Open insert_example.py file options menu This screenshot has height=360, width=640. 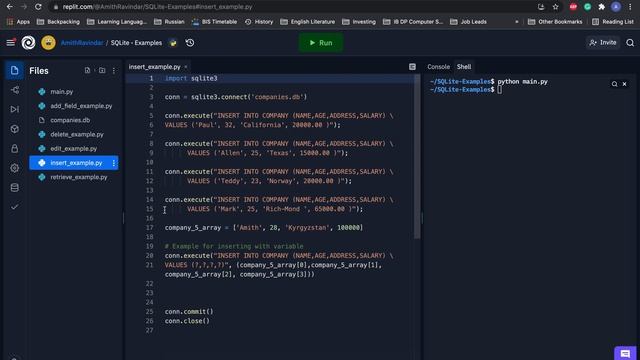tap(114, 163)
